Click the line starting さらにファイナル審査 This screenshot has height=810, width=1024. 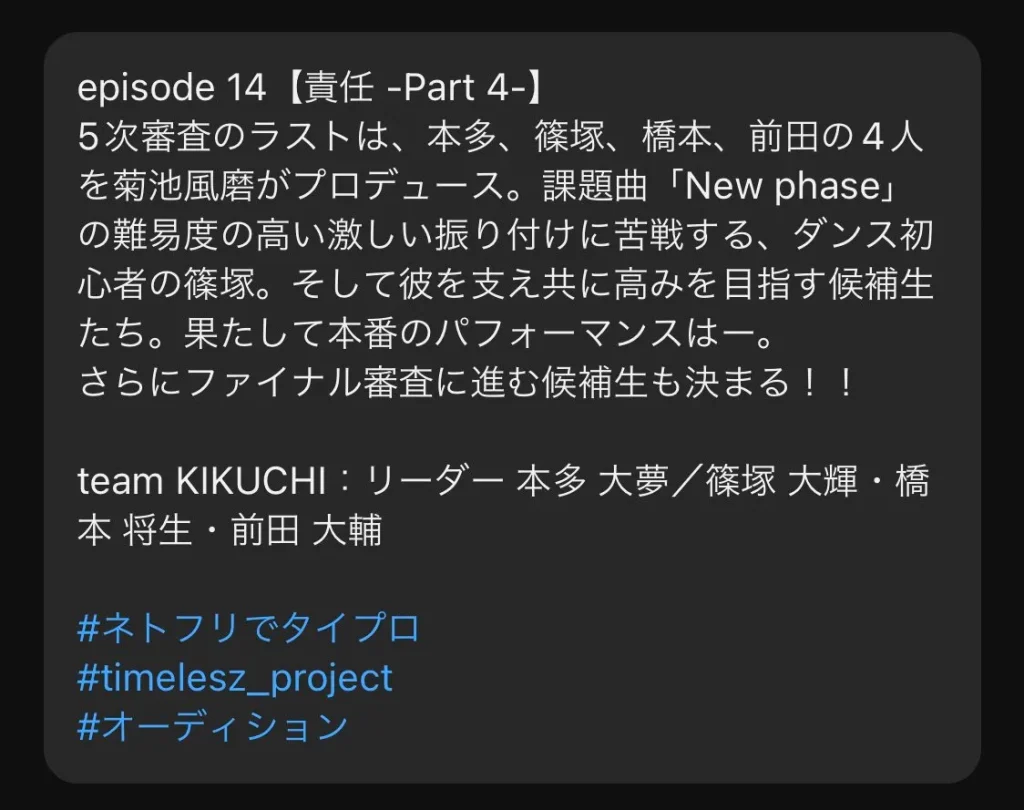(x=466, y=383)
